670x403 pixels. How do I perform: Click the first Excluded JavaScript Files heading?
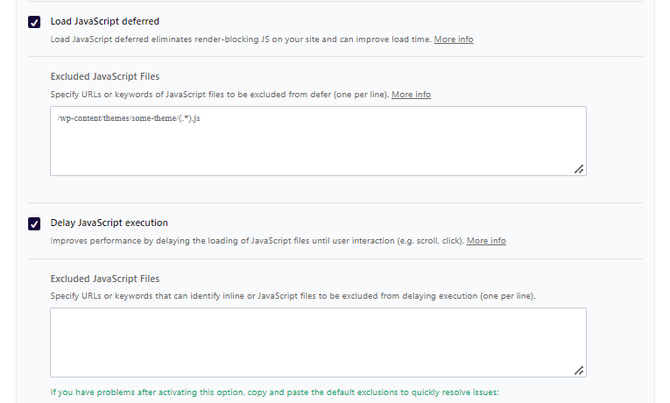(x=105, y=76)
